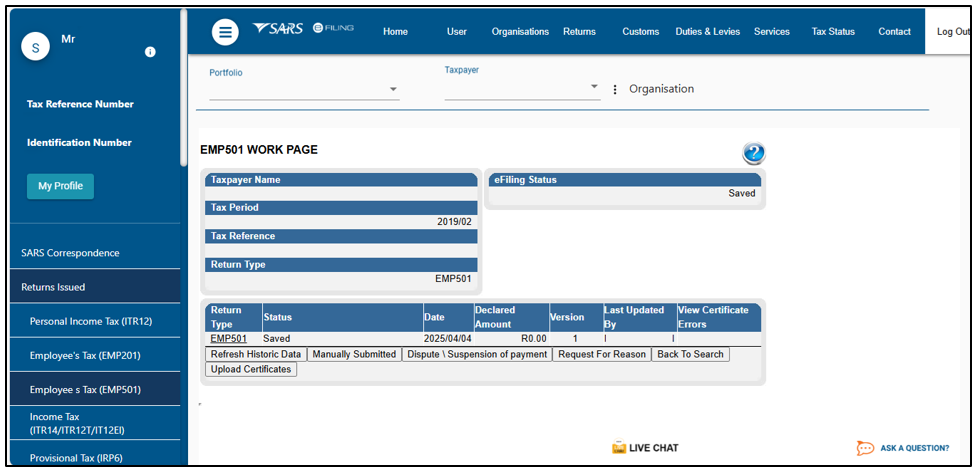977x468 pixels.
Task: Go to the Home menu
Action: point(395,32)
